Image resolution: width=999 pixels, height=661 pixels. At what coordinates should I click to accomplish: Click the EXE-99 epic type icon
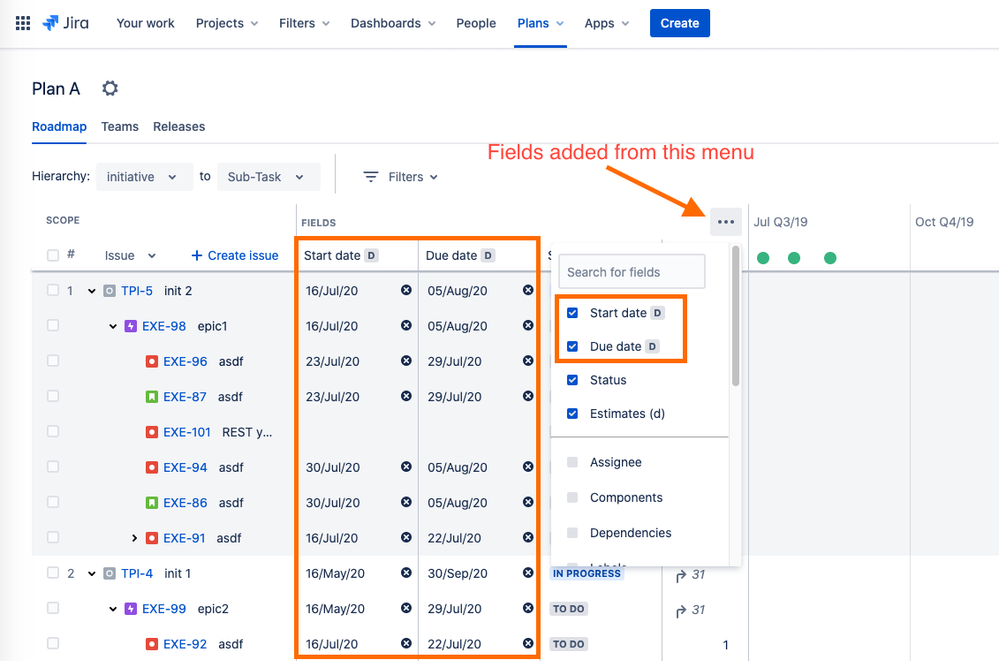[131, 609]
